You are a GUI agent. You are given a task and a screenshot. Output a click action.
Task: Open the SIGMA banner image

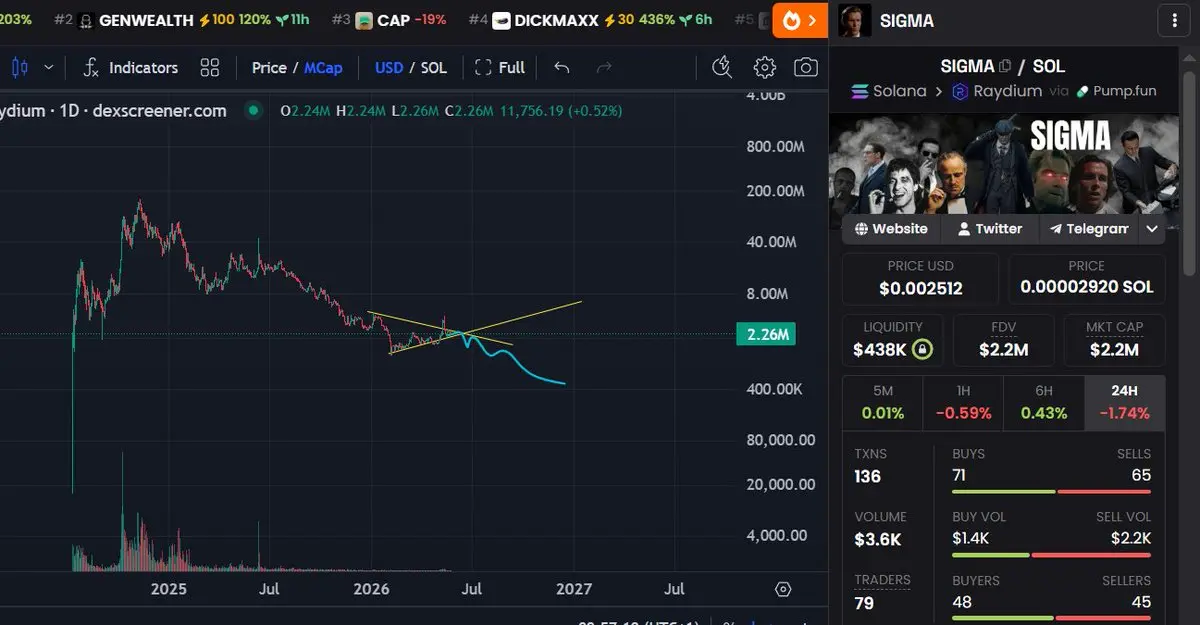click(x=1002, y=163)
